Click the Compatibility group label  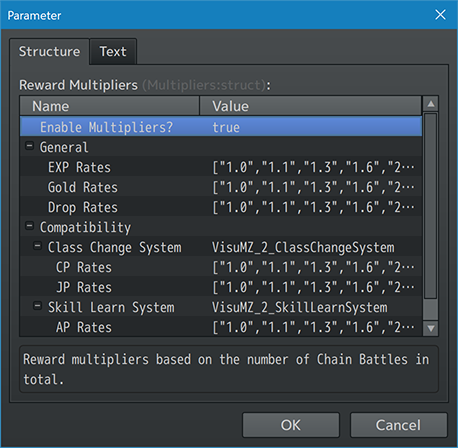[85, 227]
